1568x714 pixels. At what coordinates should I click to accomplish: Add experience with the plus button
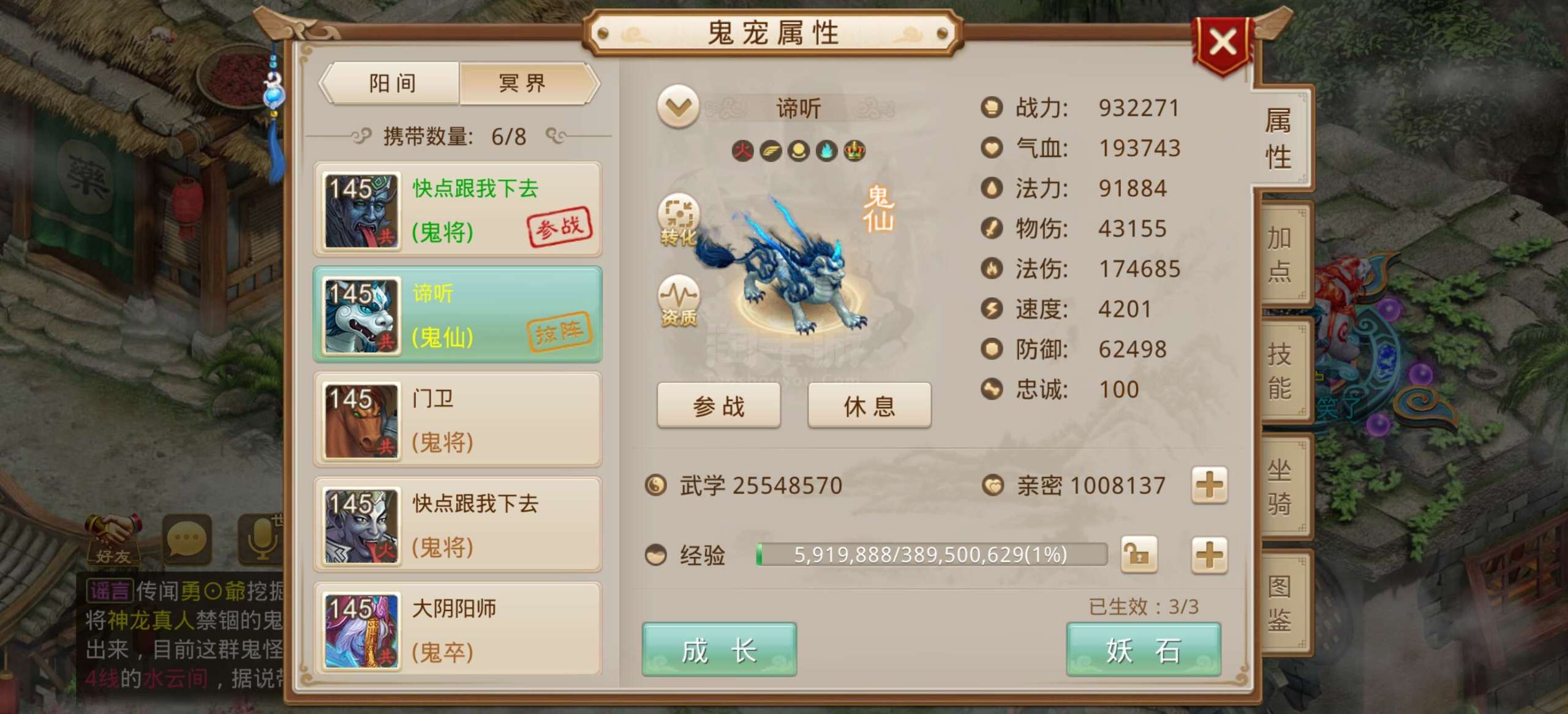tap(1209, 555)
